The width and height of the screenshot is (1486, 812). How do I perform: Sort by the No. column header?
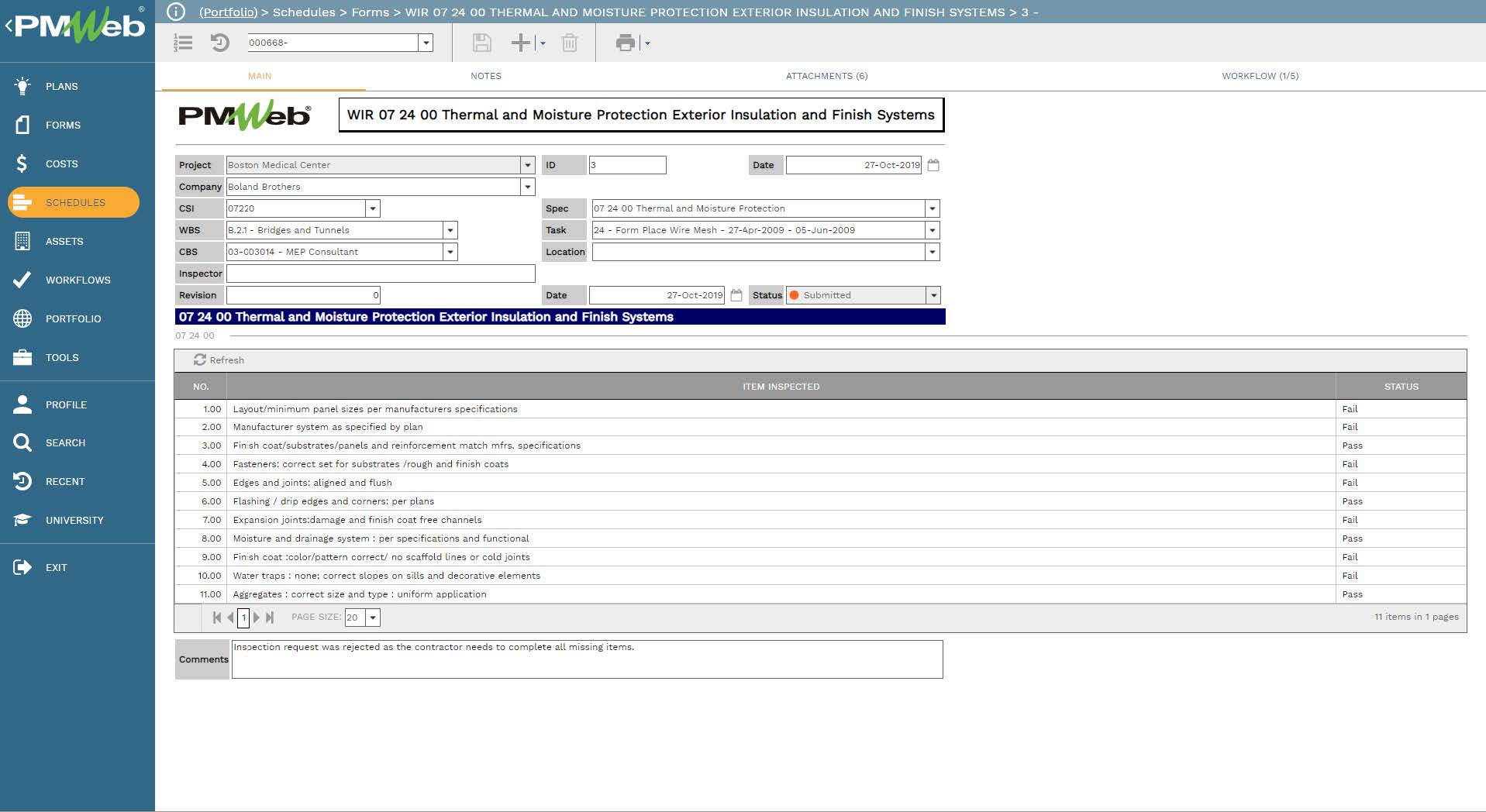pos(201,387)
